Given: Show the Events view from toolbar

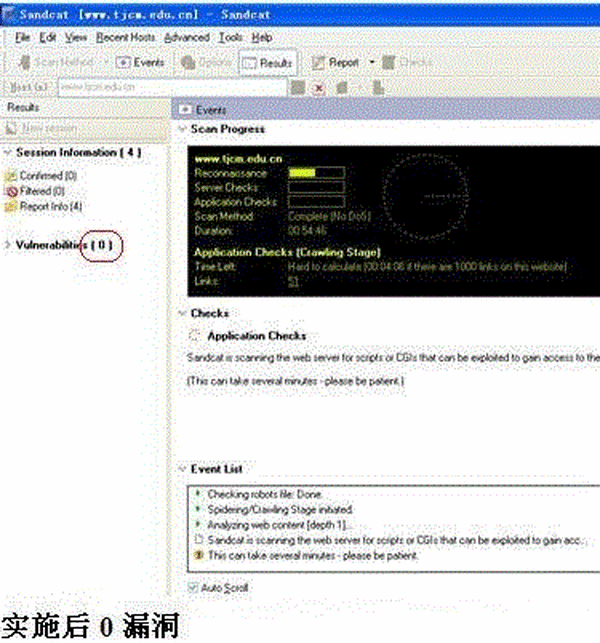Looking at the screenshot, I should click(141, 62).
